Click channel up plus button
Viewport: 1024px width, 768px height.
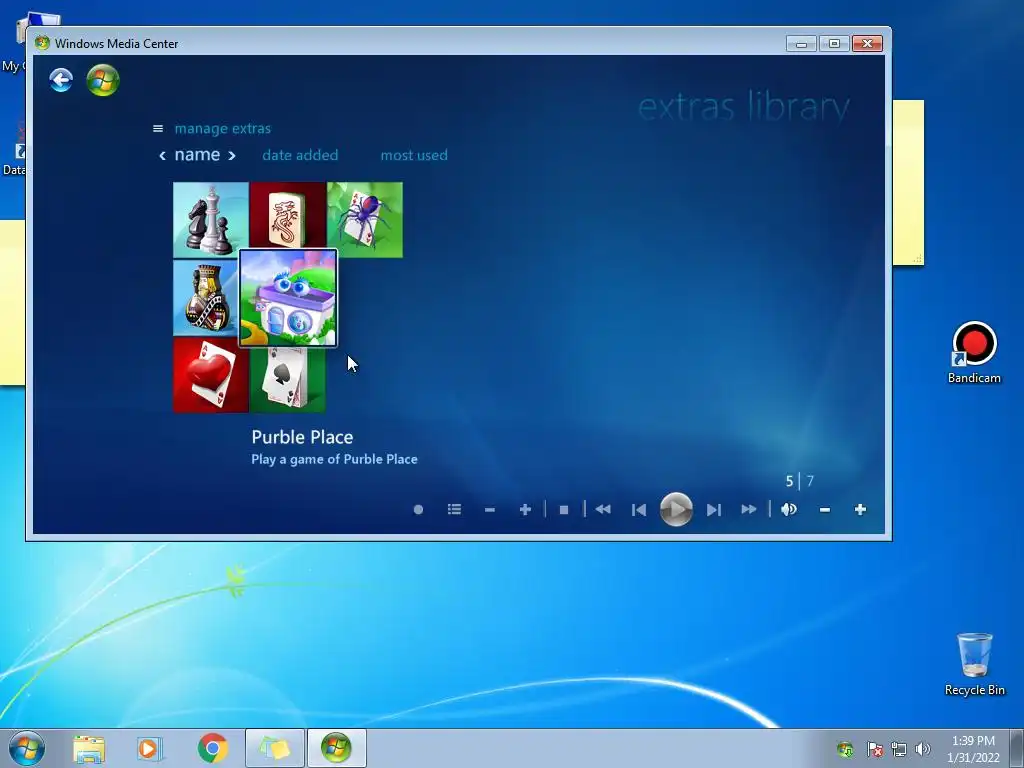click(525, 509)
